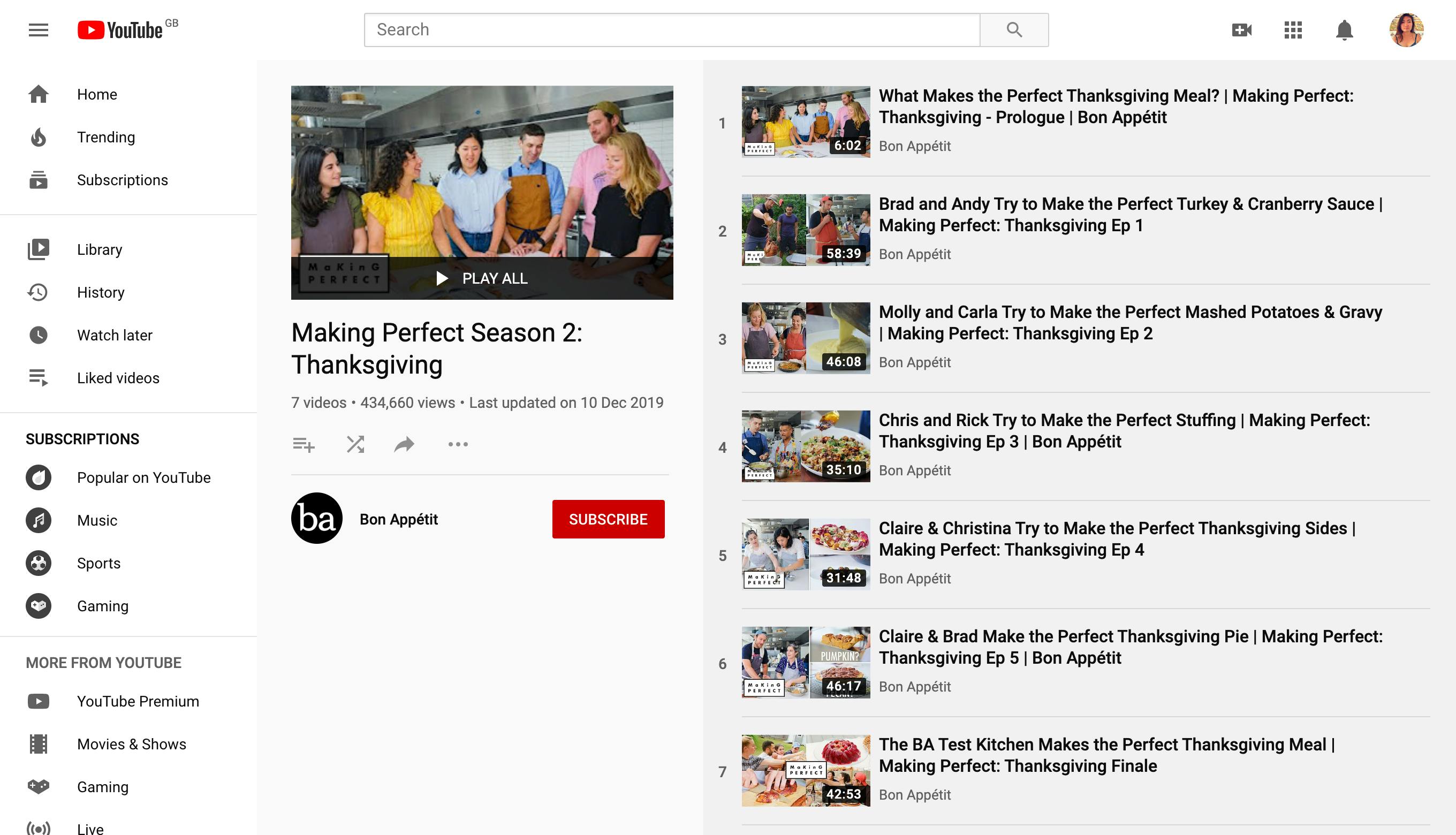Click the Home icon in sidebar
Screen dimensions: 1456x835
[x=39, y=94]
